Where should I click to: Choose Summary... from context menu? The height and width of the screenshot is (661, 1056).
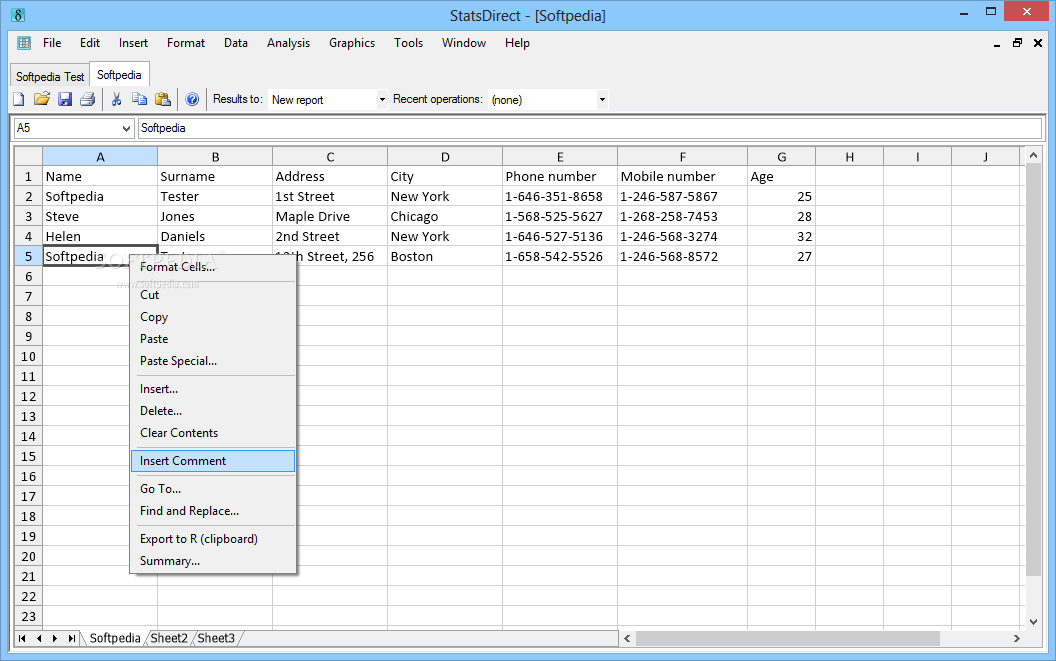pyautogui.click(x=212, y=561)
